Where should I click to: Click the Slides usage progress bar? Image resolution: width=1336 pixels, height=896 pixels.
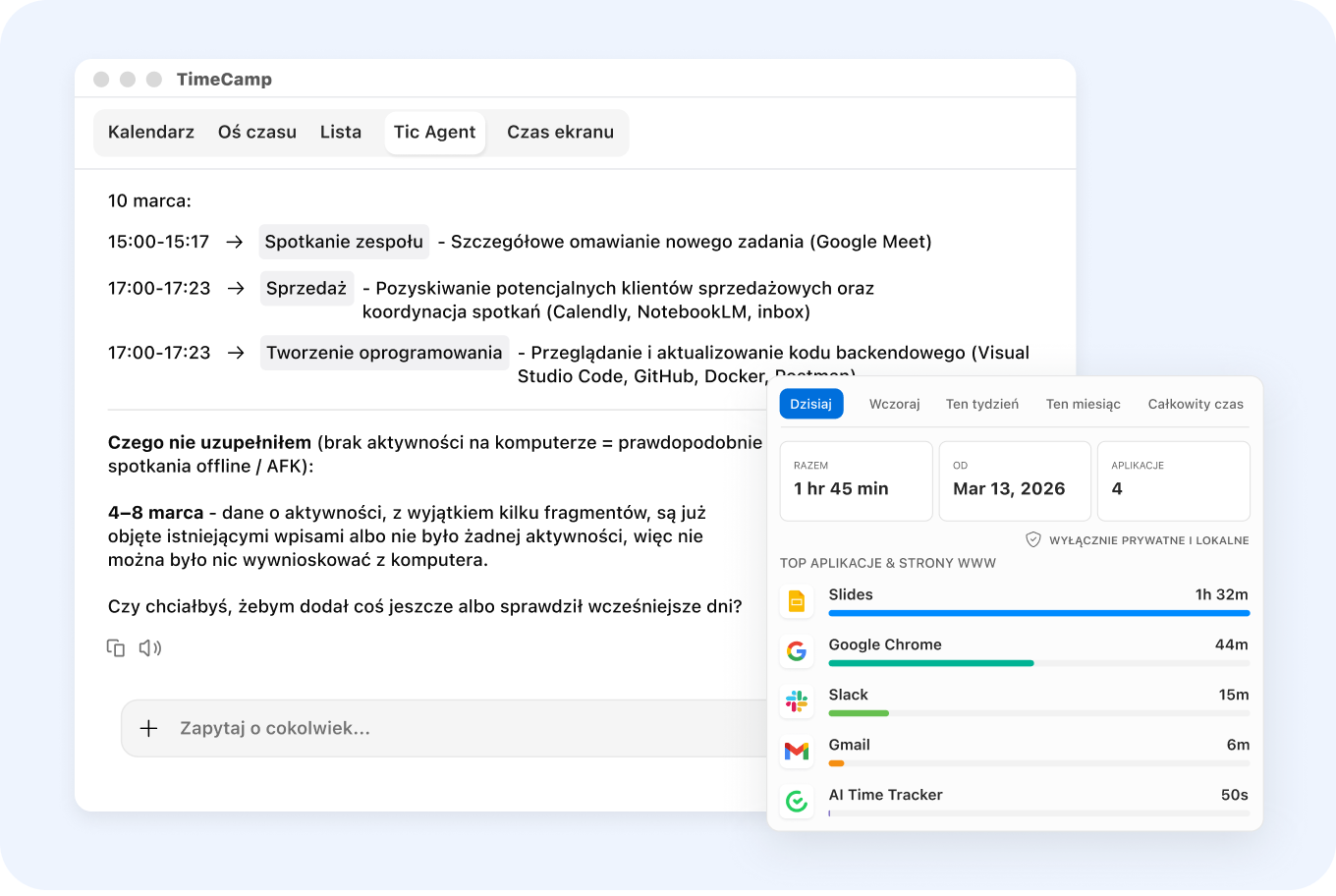(1038, 613)
